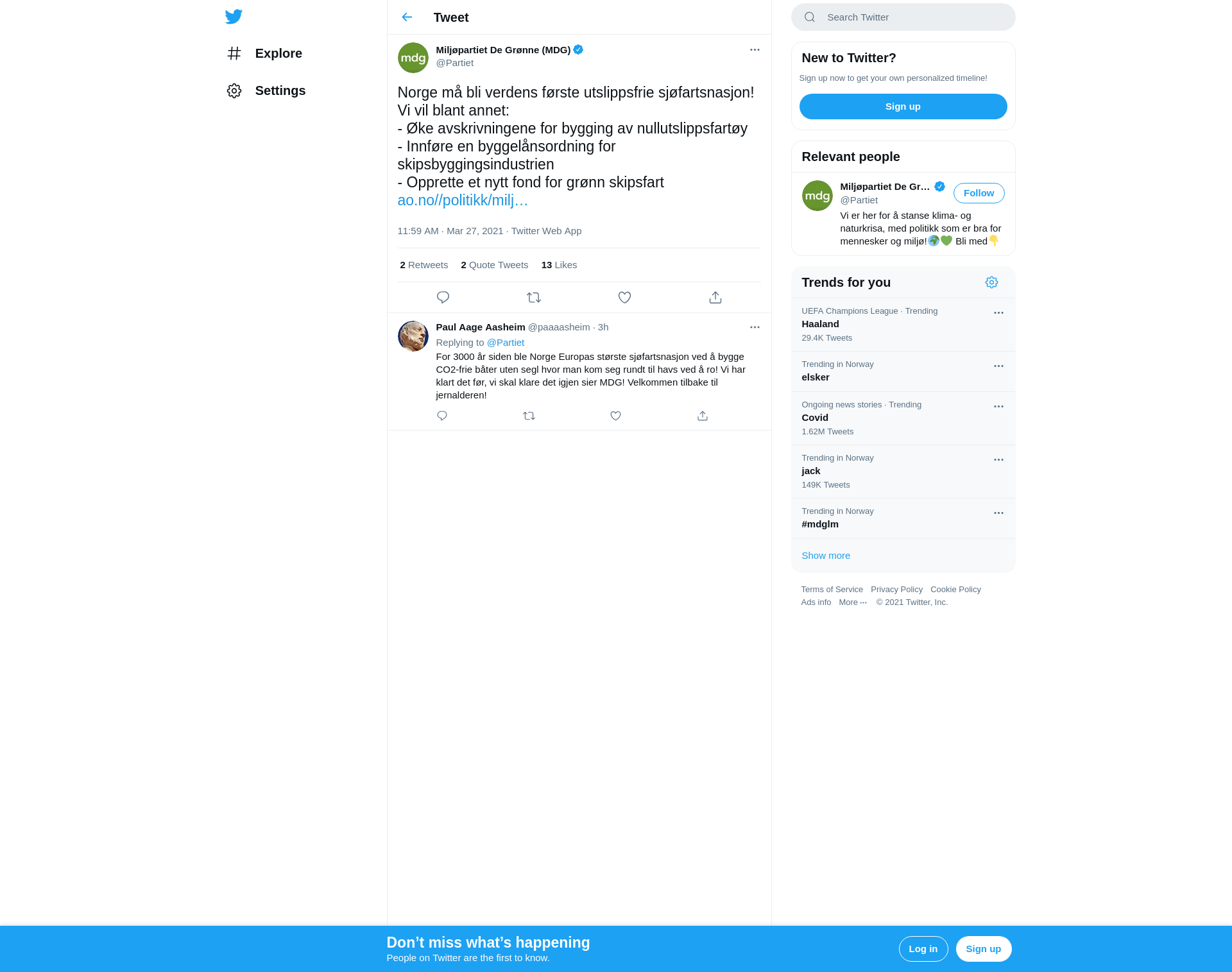Like the main MDG tweet
Screen dimensions: 1232x972
coord(624,298)
